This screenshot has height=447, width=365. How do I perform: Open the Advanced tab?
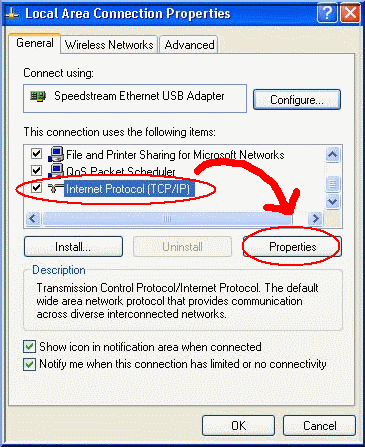click(189, 45)
